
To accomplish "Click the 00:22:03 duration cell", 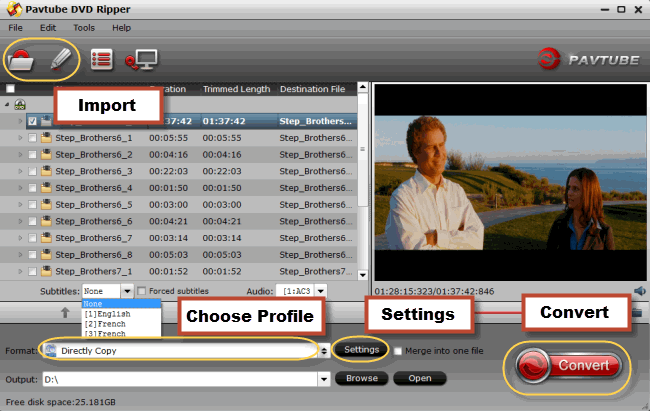I will click(168, 171).
